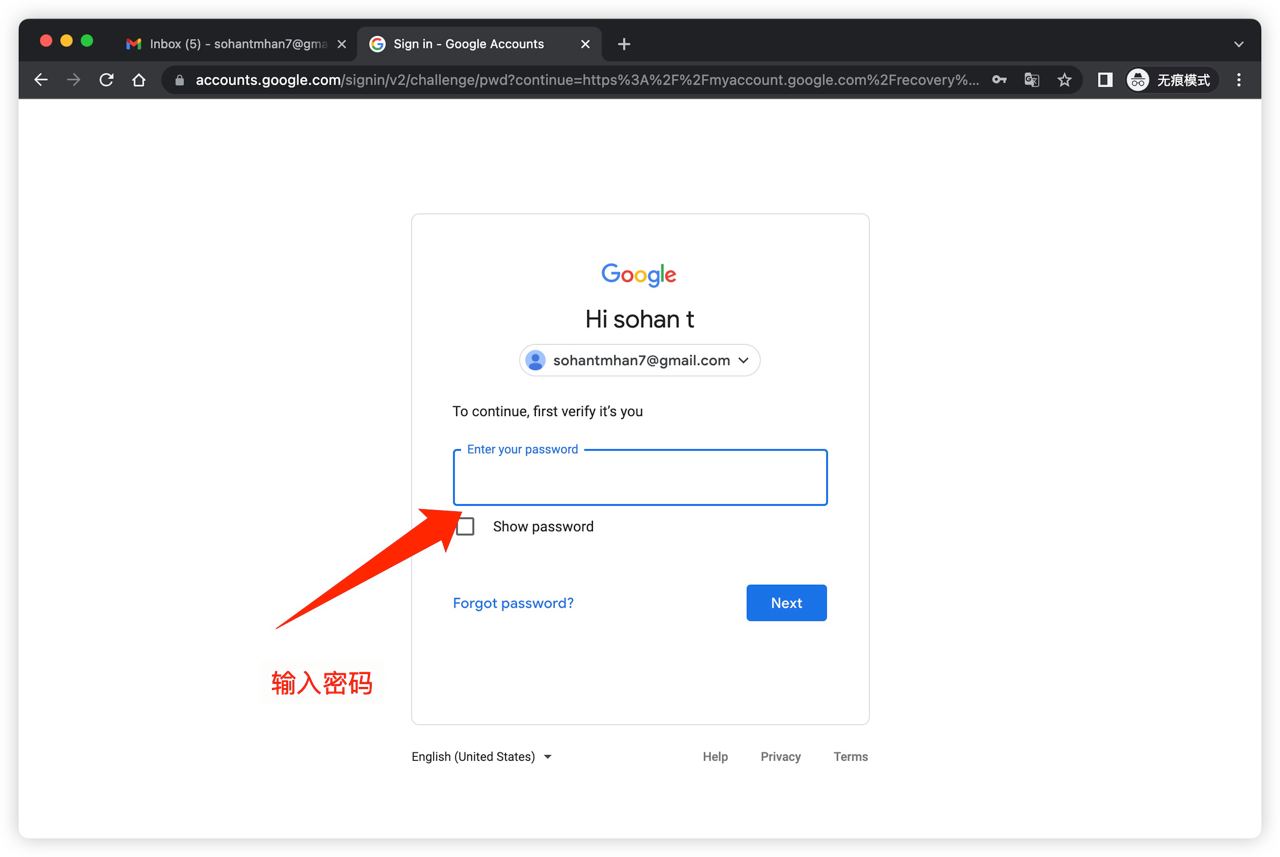Viewport: 1280px width, 857px height.
Task: Open the Terms link
Action: pos(851,757)
